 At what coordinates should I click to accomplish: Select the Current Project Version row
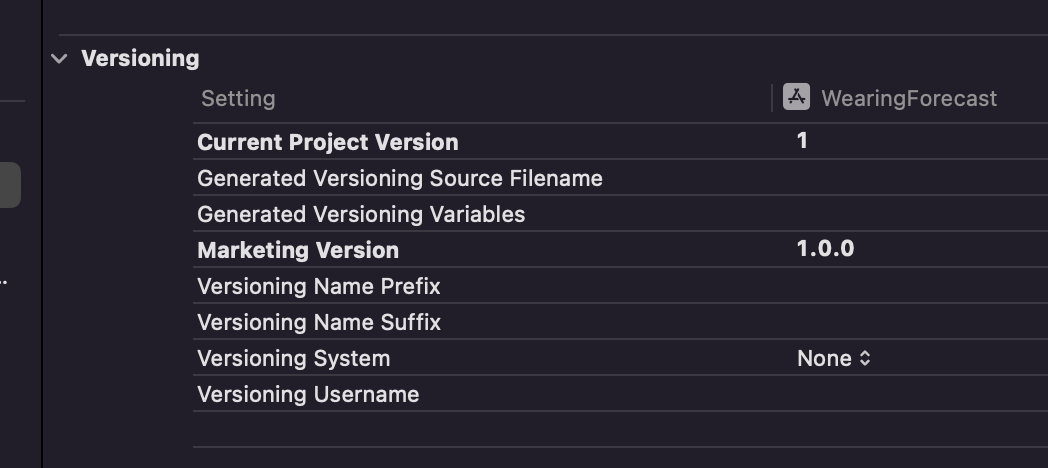[x=620, y=142]
